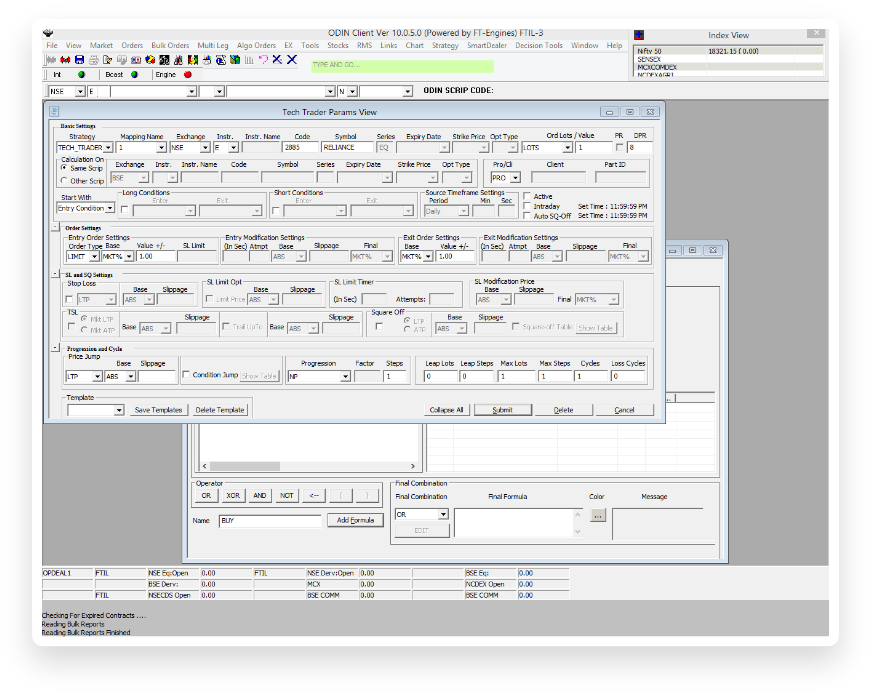Select the Nifty 50 row in Index View

coord(729,51)
